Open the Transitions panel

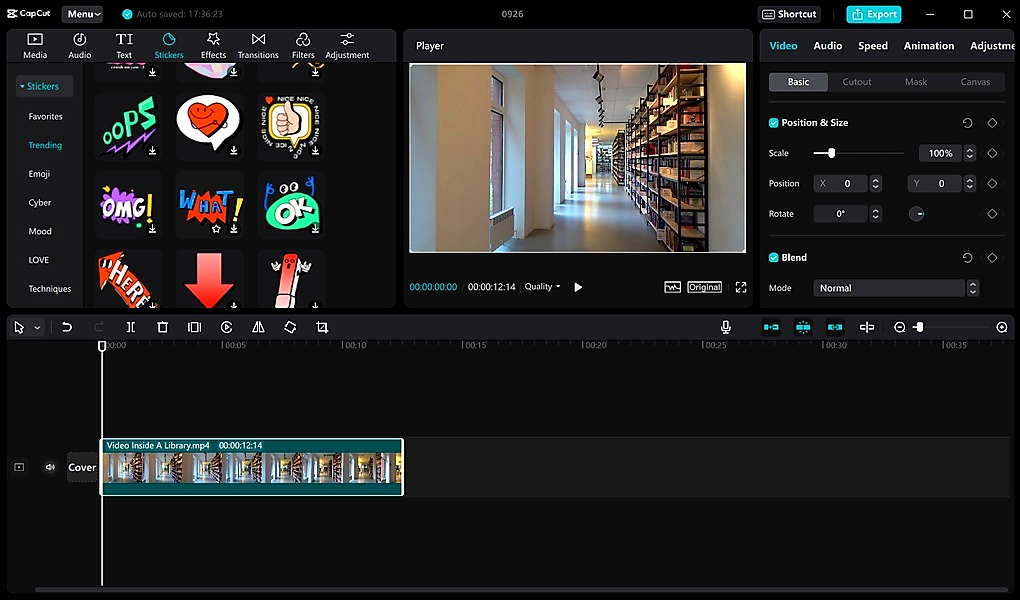coord(258,45)
